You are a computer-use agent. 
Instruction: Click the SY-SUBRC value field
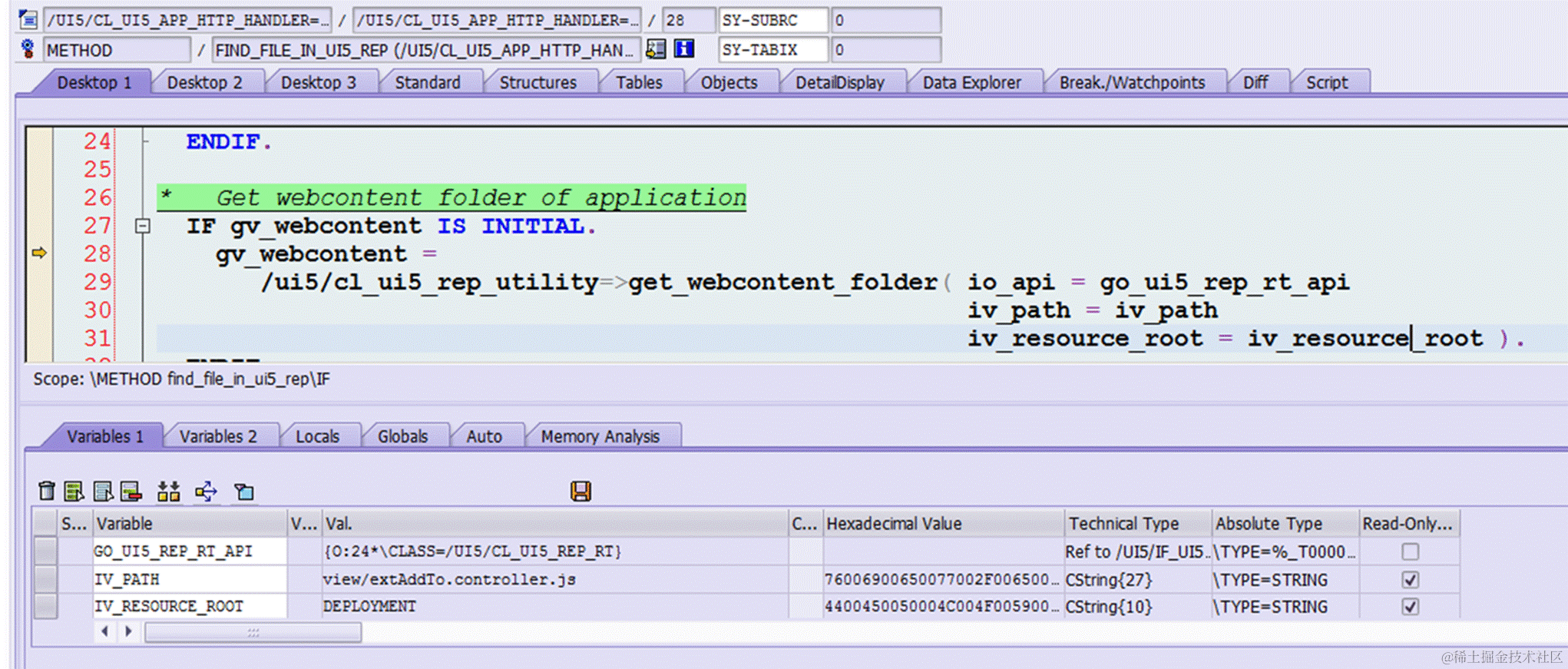pyautogui.click(x=886, y=20)
